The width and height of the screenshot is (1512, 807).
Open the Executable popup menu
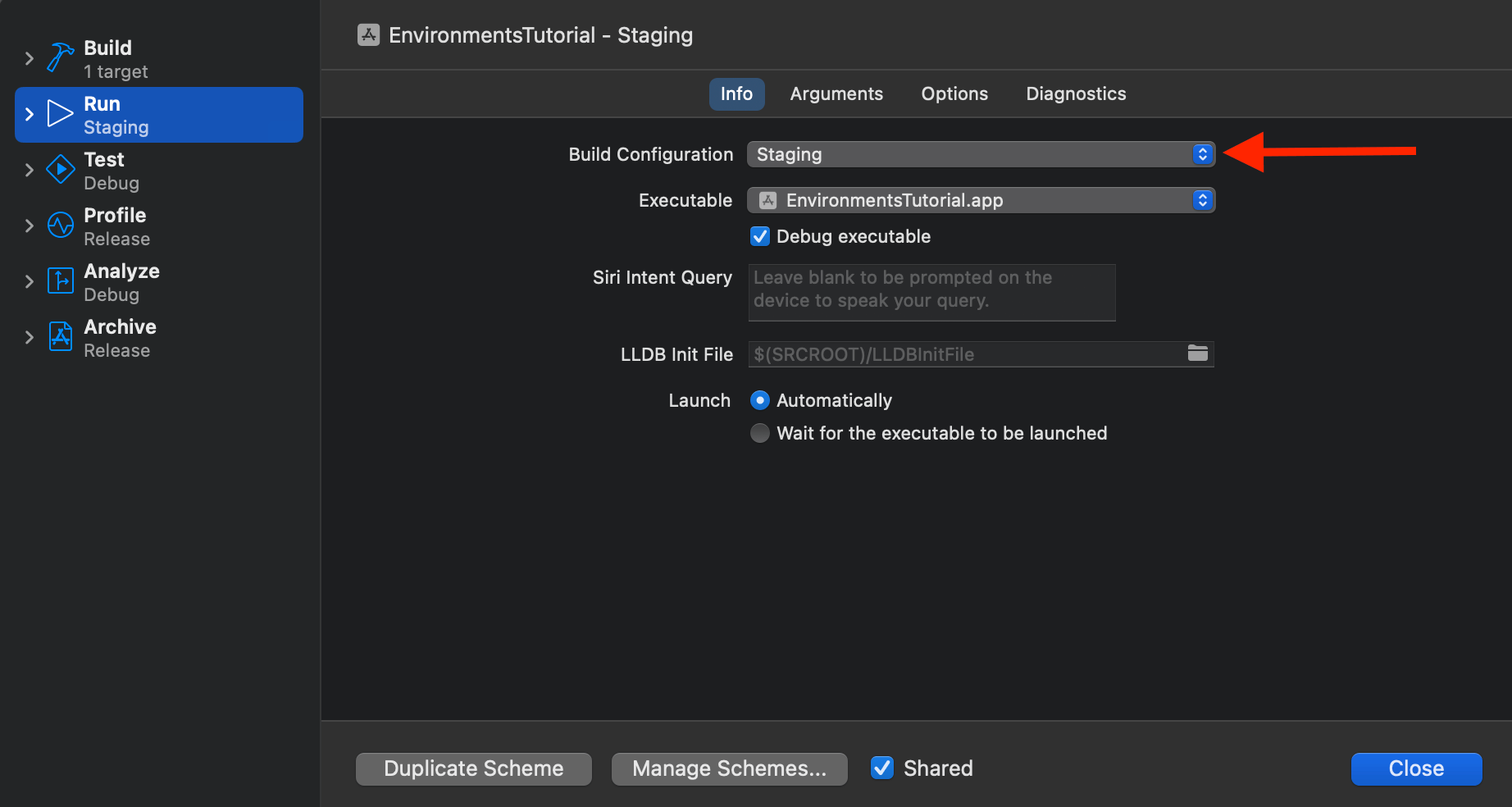pos(981,200)
